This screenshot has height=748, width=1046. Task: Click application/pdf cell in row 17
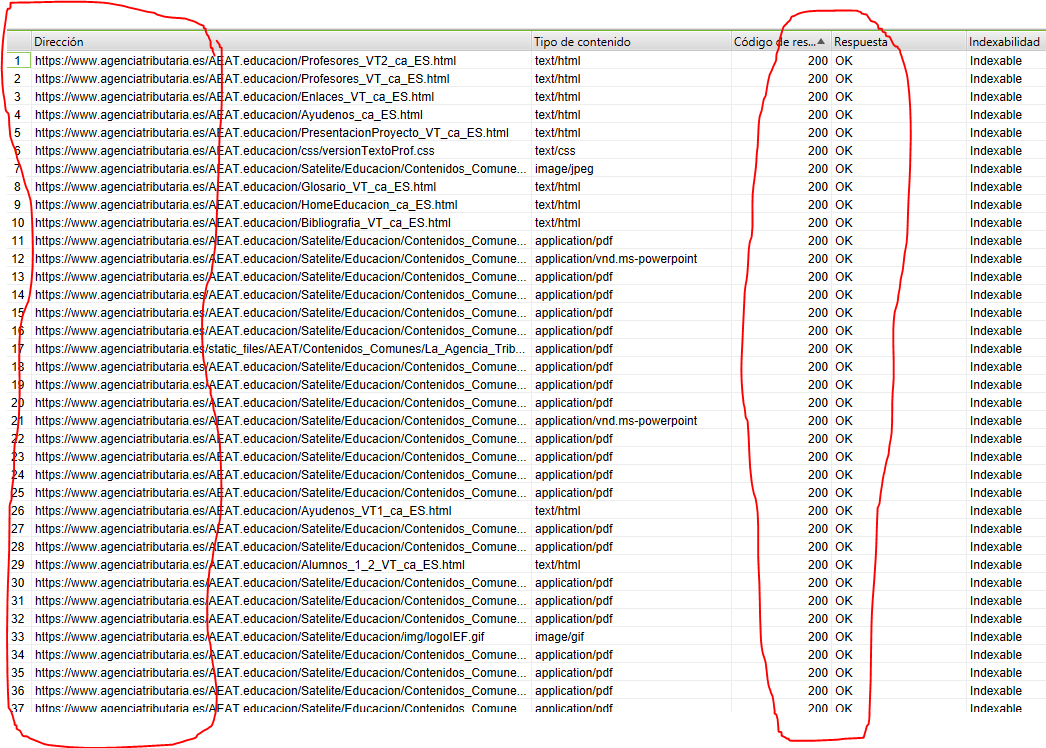coord(574,349)
